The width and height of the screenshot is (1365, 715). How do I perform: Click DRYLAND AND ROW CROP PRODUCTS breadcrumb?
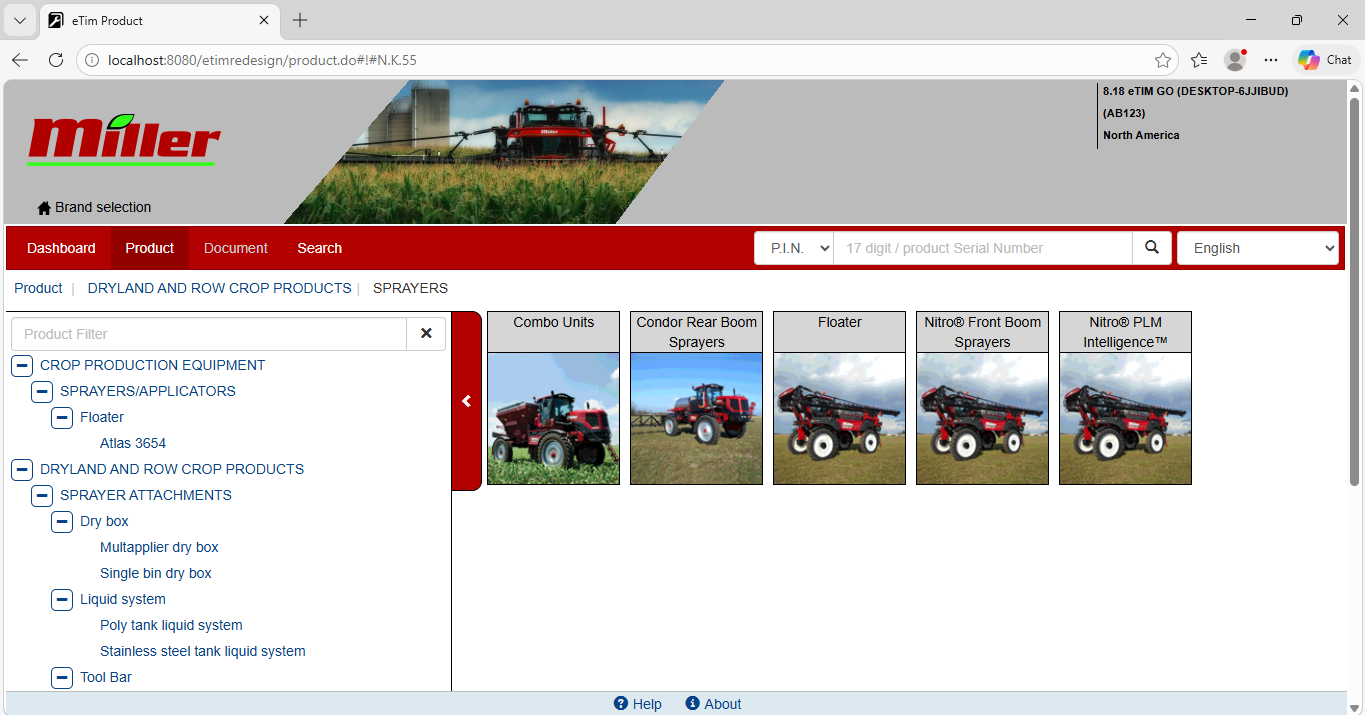pyautogui.click(x=220, y=288)
